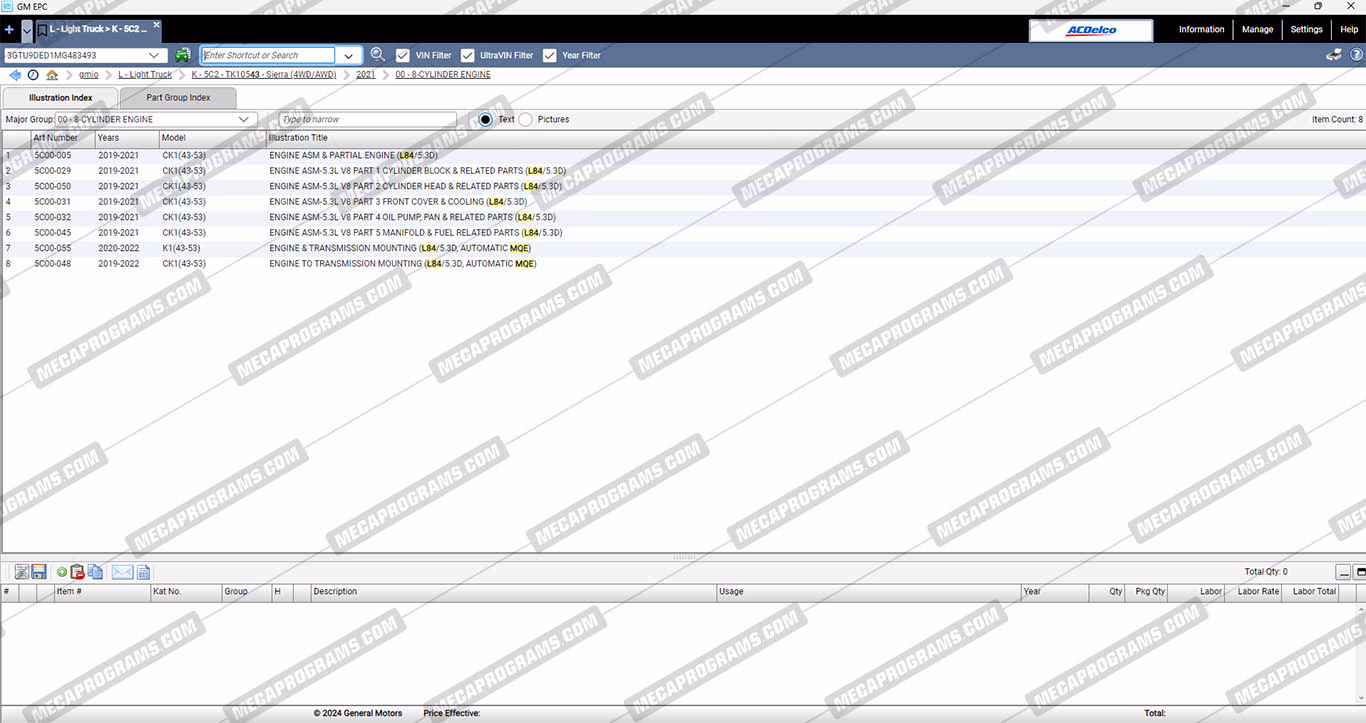Go to home via house icon

point(52,75)
